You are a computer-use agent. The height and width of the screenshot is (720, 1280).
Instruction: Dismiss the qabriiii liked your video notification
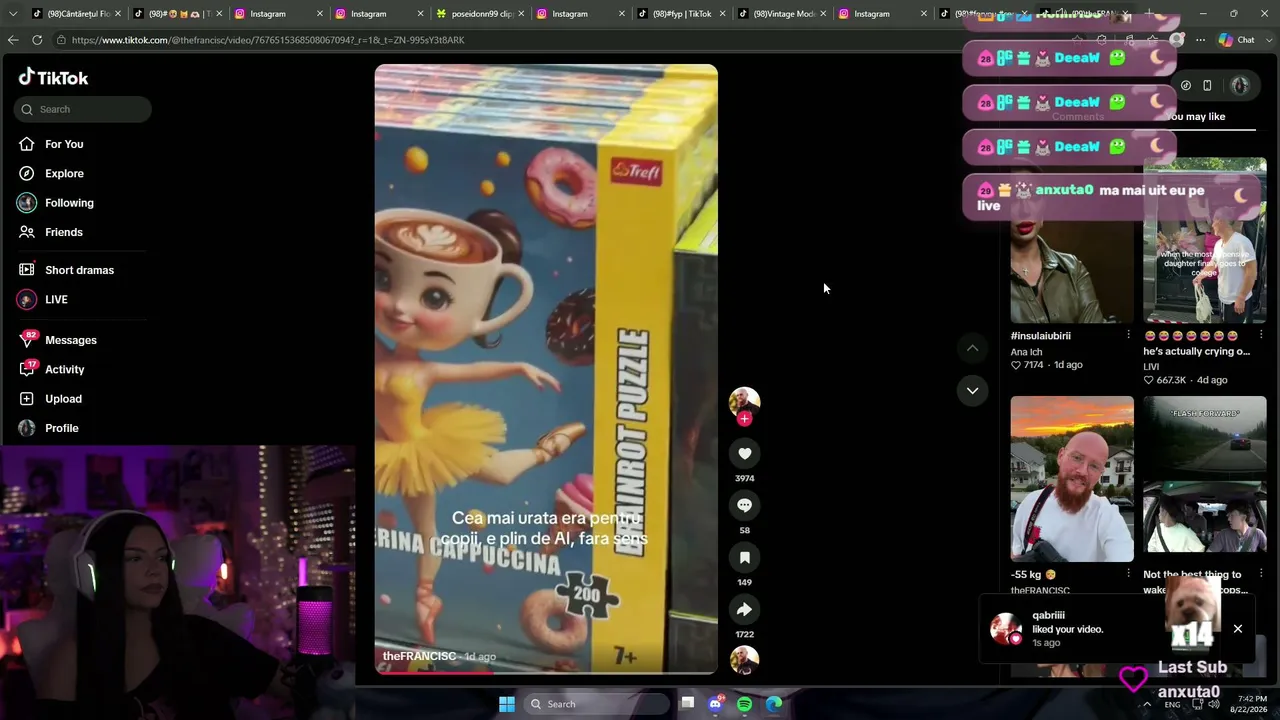tap(1238, 629)
